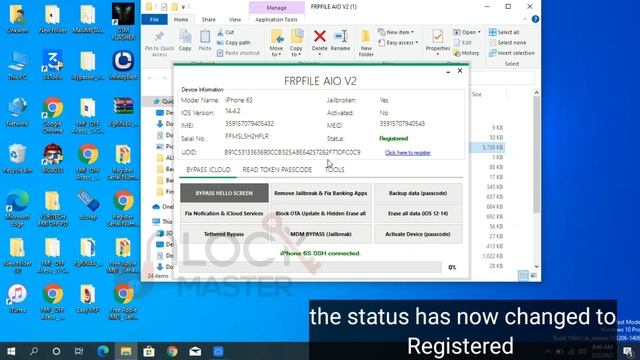640x360 pixels.
Task: Expand the Open dropdown in ribbon
Action: (467, 32)
